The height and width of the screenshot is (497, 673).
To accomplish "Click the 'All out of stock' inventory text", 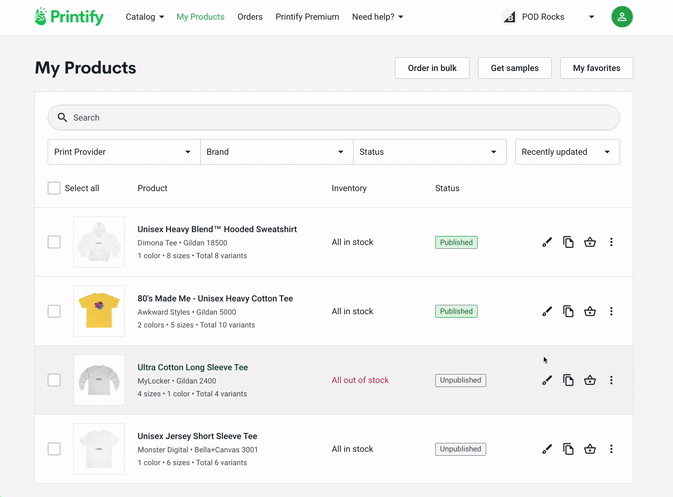I will click(360, 380).
